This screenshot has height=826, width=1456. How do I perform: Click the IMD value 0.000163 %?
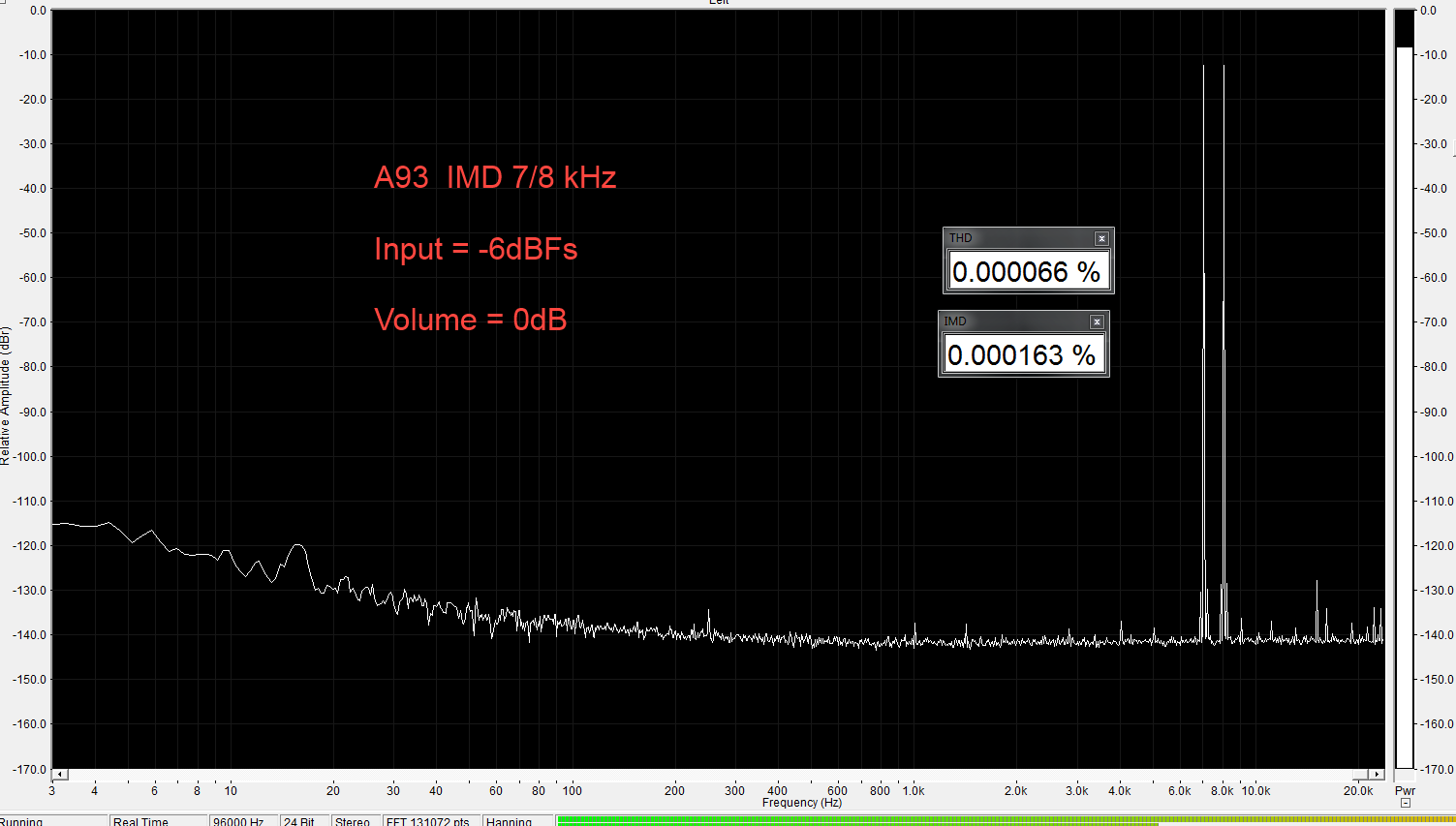coord(1022,355)
